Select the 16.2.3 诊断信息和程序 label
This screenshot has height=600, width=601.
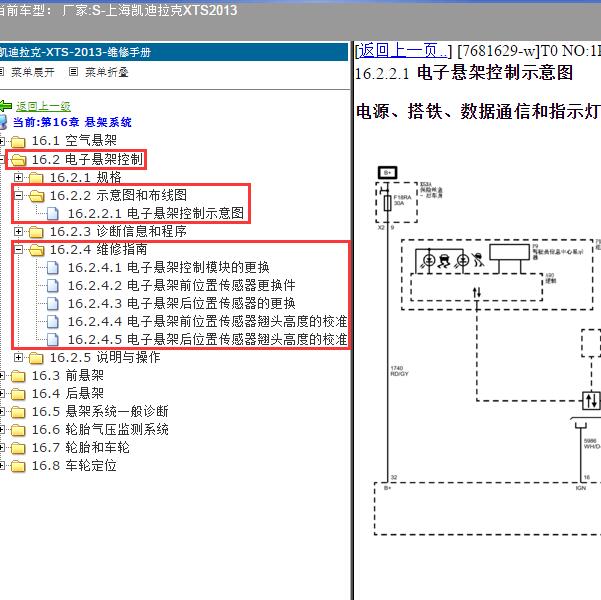pos(118,232)
